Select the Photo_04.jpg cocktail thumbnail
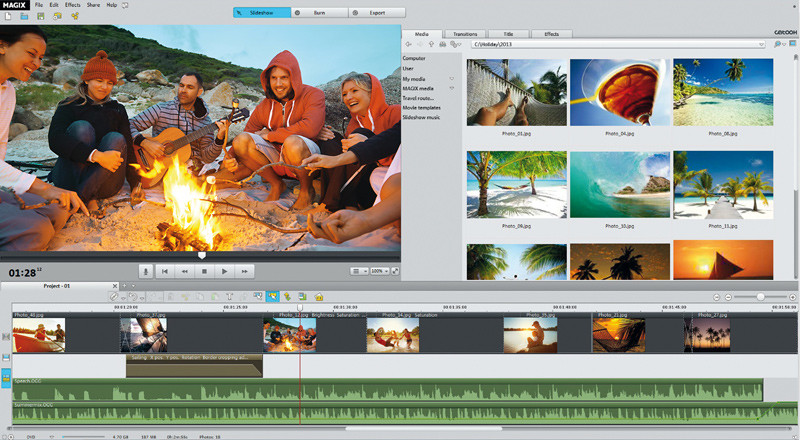This screenshot has height=440, width=800. pos(619,93)
